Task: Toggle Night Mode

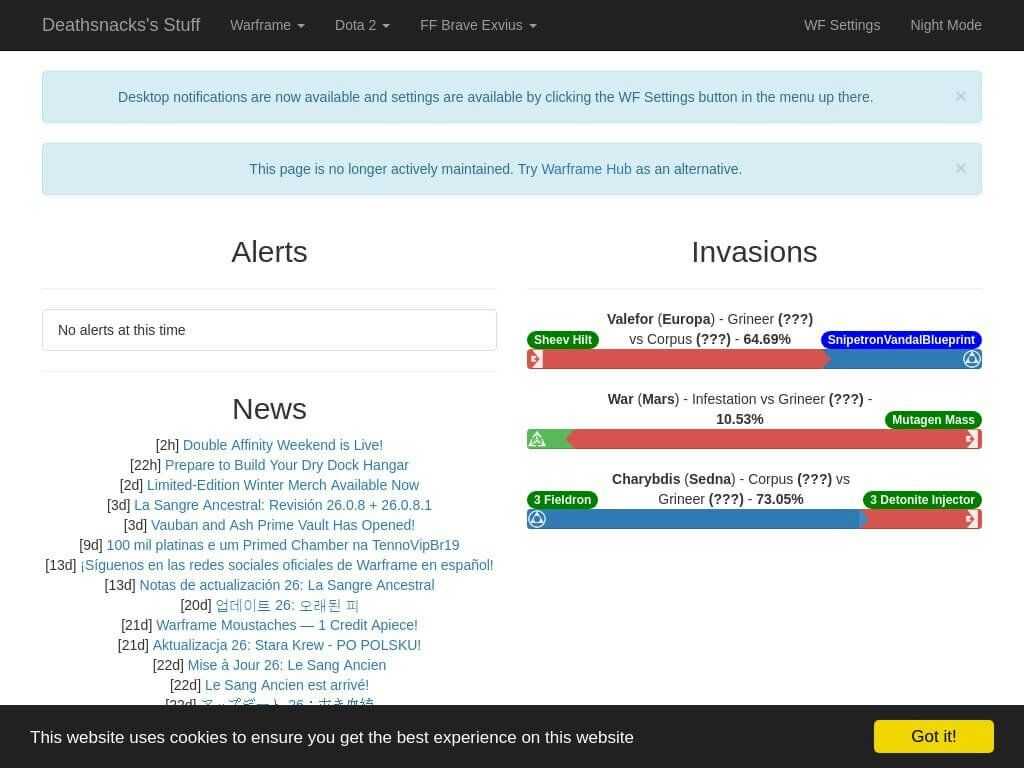Action: point(946,25)
